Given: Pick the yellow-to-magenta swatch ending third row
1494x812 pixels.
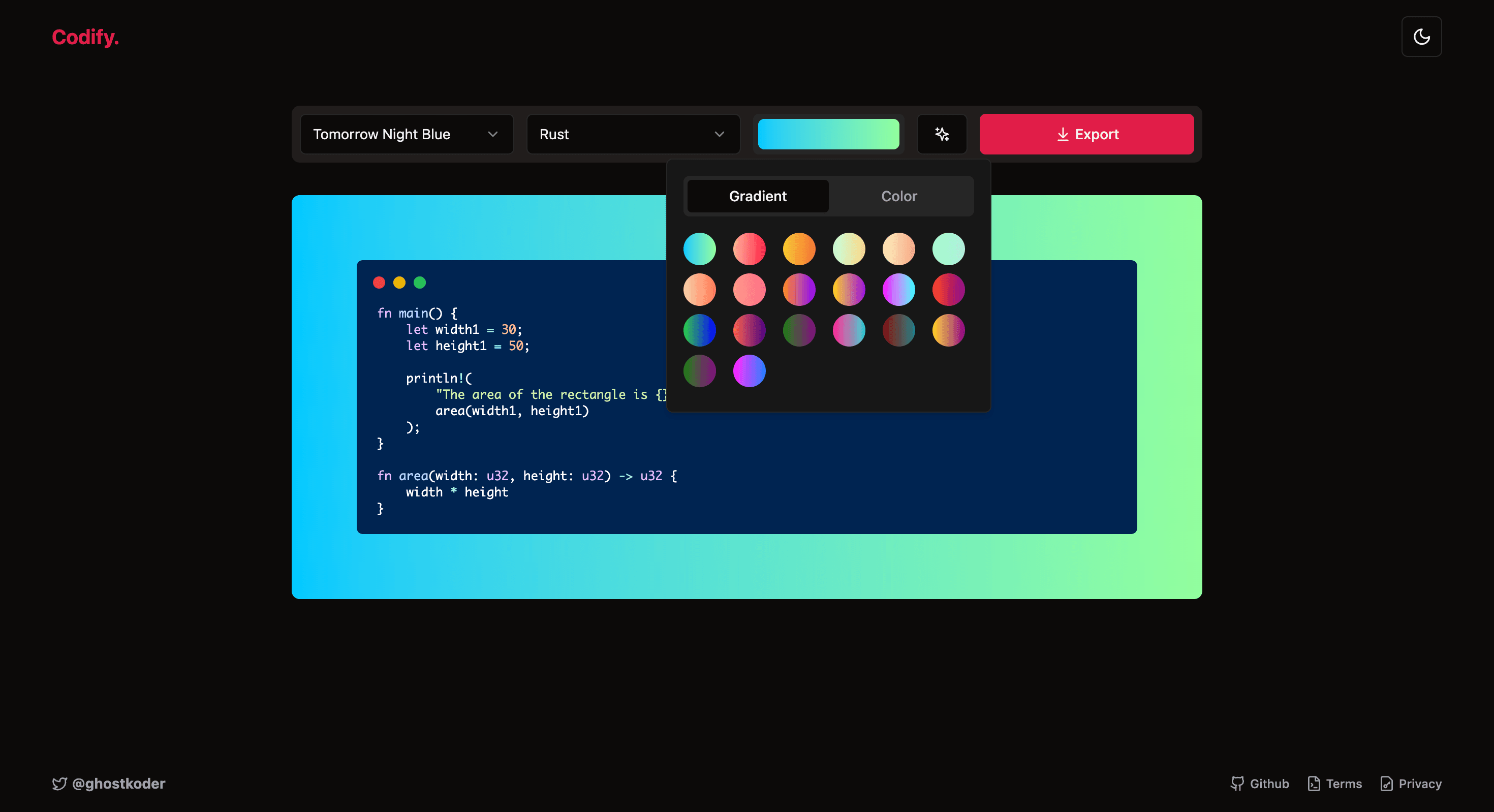Looking at the screenshot, I should pyautogui.click(x=949, y=330).
